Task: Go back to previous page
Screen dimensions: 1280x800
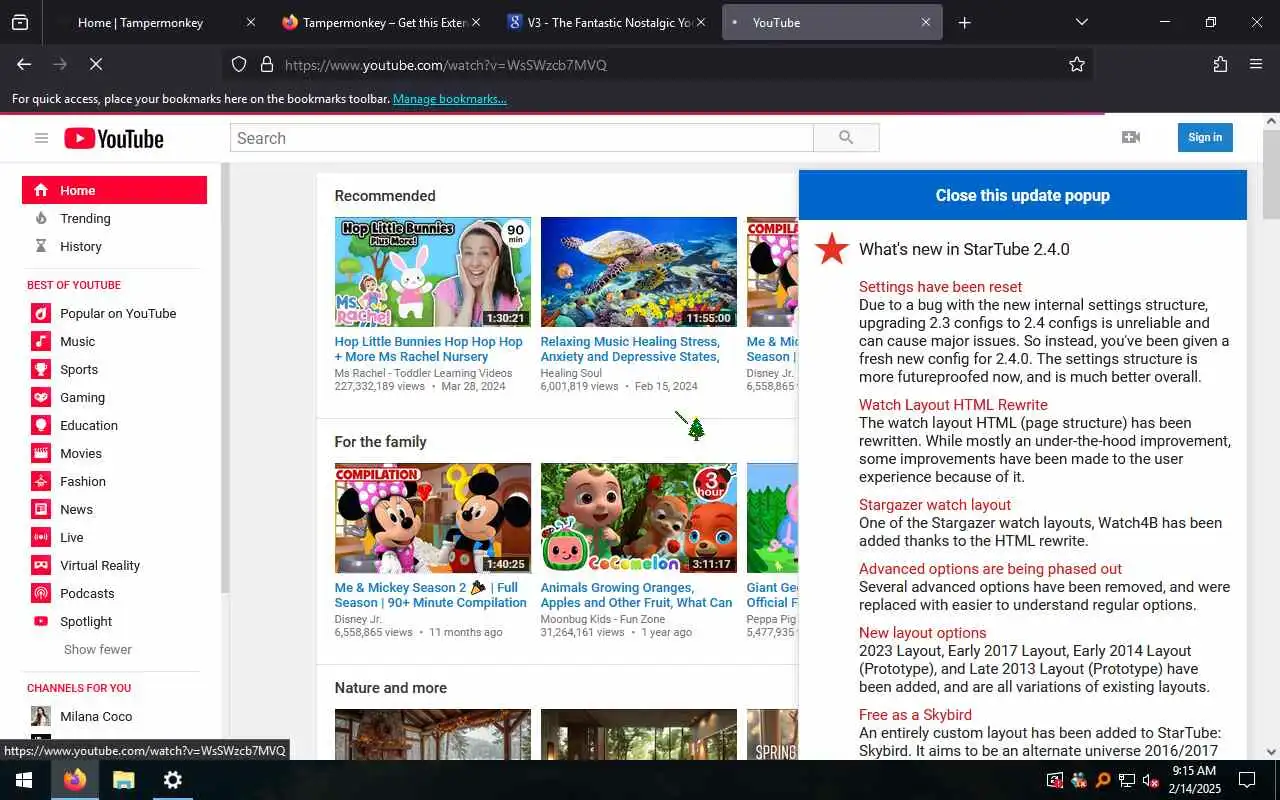Action: tap(24, 64)
